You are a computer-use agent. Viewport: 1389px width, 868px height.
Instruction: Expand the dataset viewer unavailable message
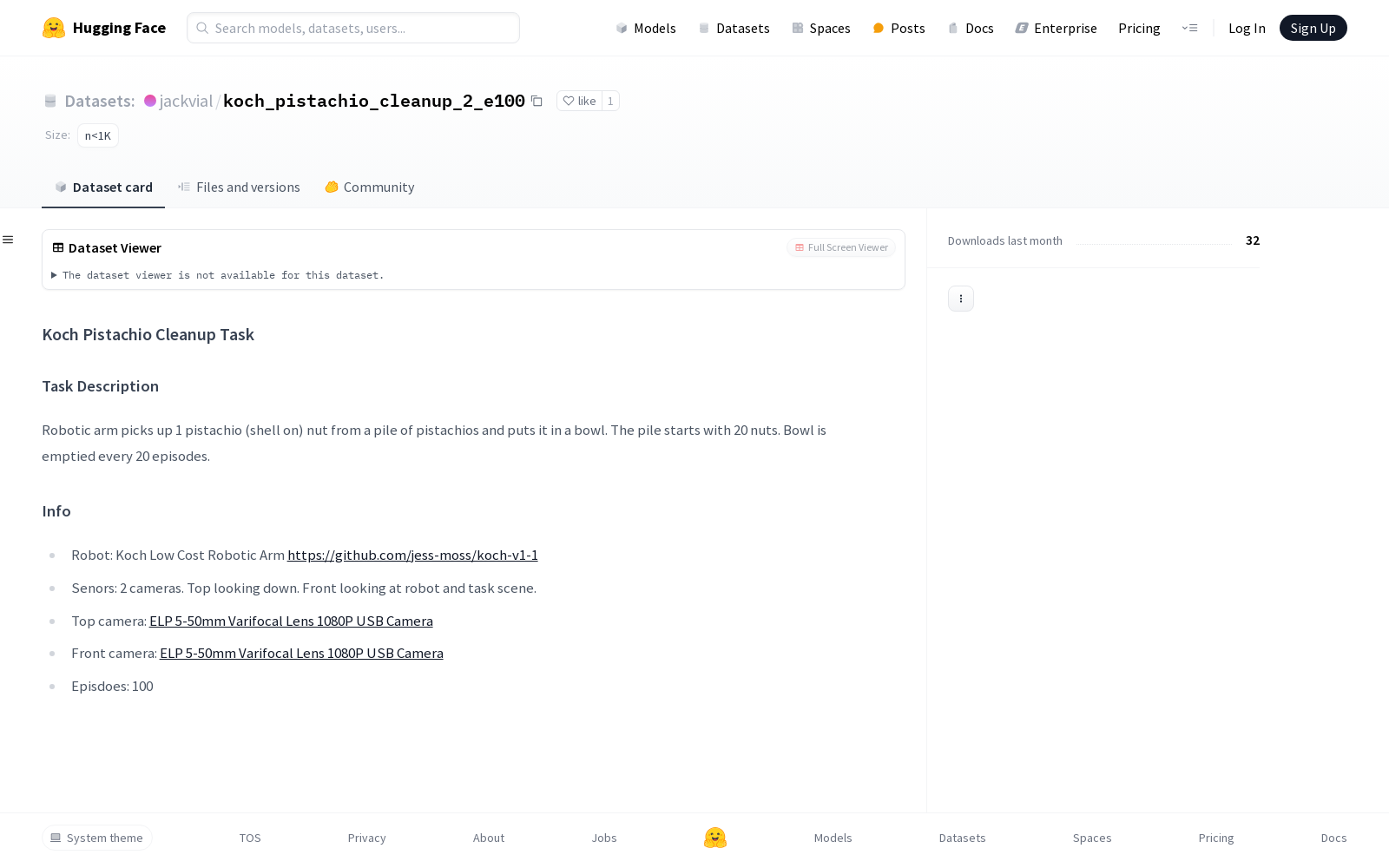coord(217,275)
